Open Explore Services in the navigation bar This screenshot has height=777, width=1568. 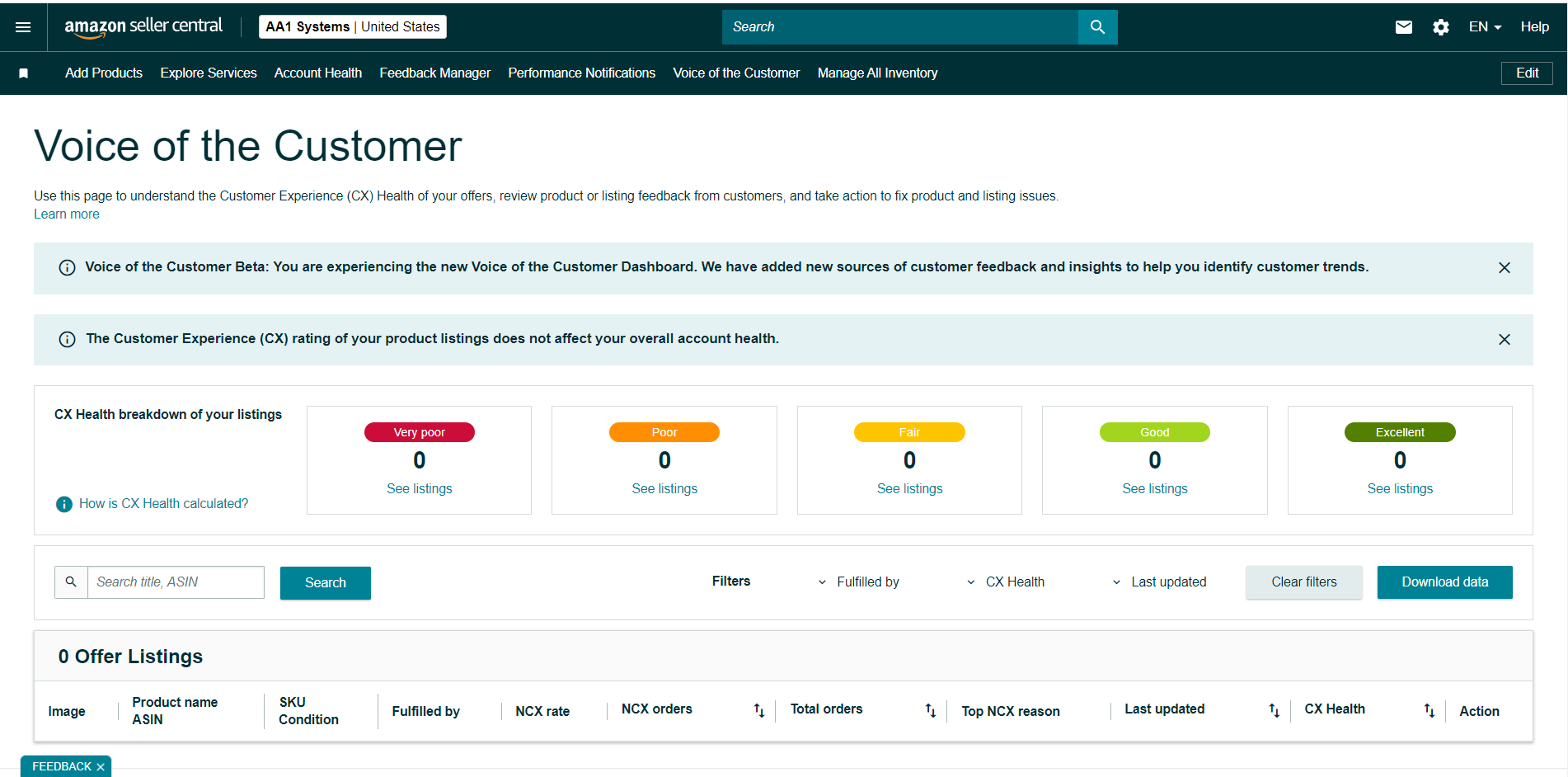pos(209,73)
